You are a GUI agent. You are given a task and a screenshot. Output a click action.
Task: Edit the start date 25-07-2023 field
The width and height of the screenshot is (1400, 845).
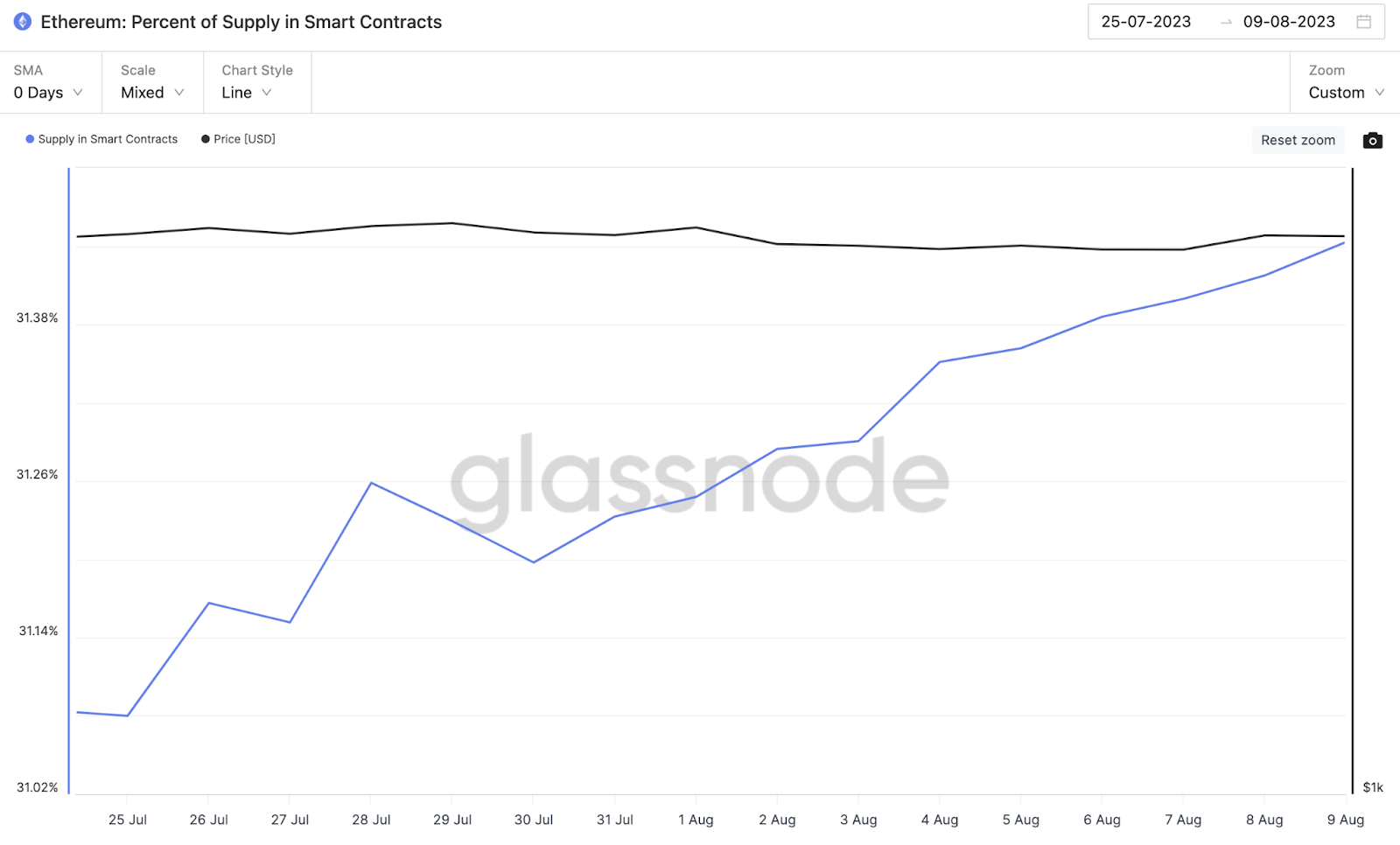pyautogui.click(x=1146, y=22)
